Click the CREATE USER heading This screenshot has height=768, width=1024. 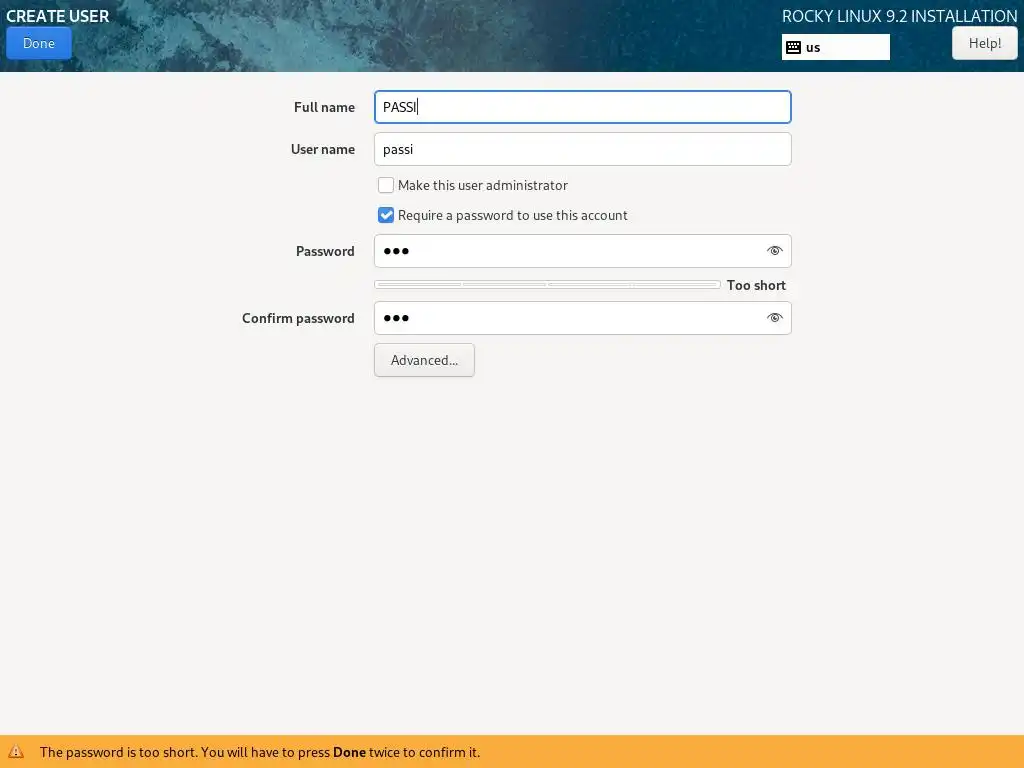pyautogui.click(x=57, y=16)
